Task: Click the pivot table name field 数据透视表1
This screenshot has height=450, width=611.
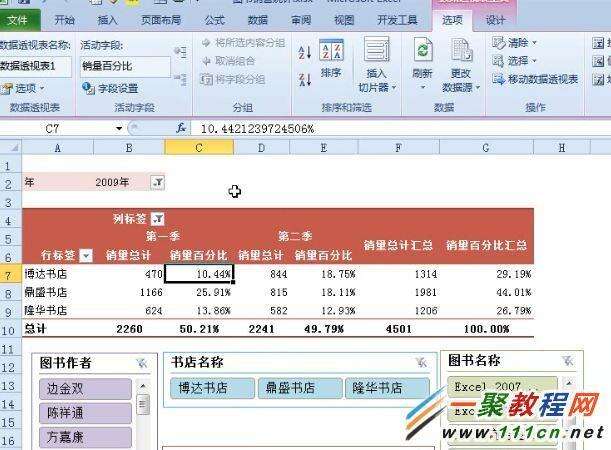Action: click(x=35, y=66)
